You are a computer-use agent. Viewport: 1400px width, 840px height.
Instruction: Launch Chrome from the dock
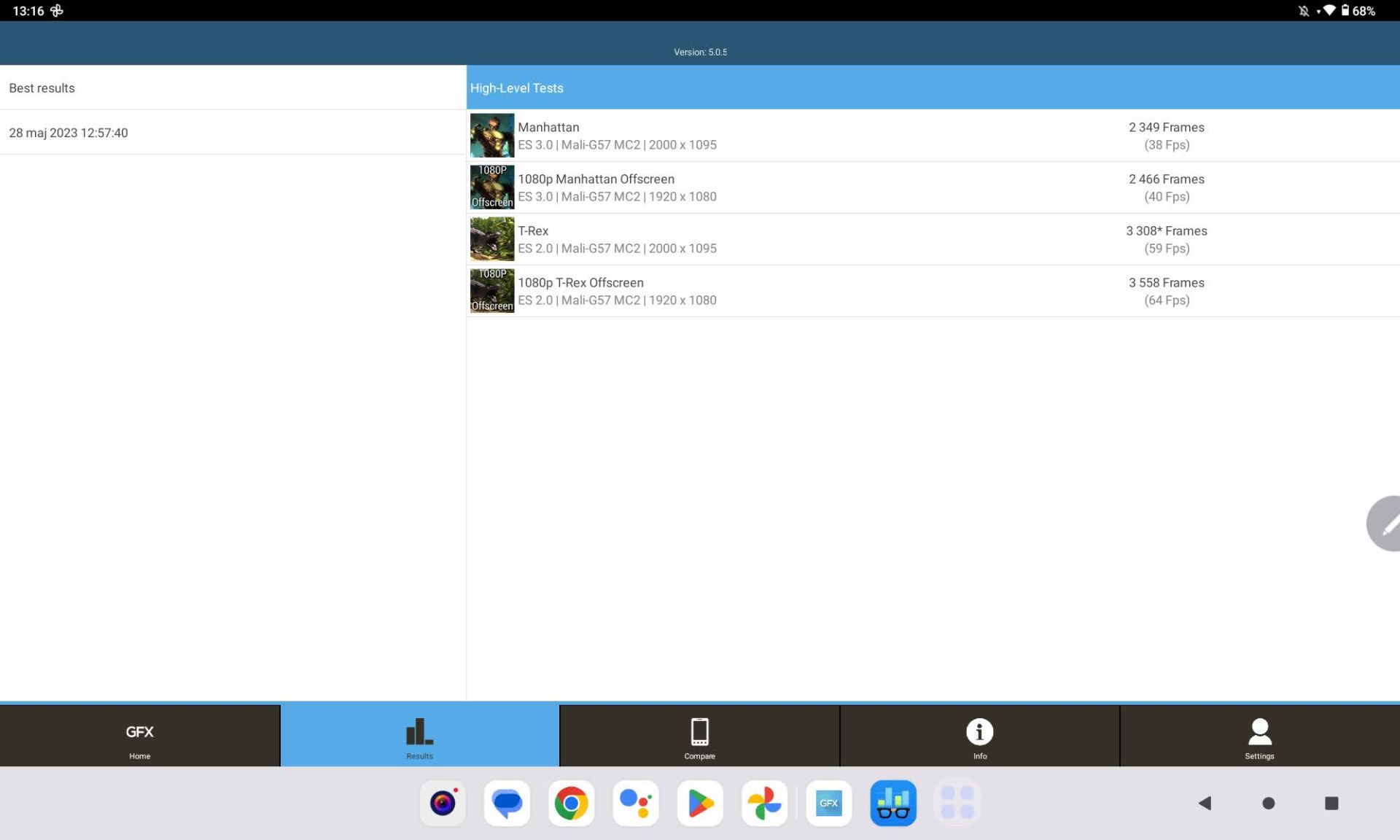571,803
